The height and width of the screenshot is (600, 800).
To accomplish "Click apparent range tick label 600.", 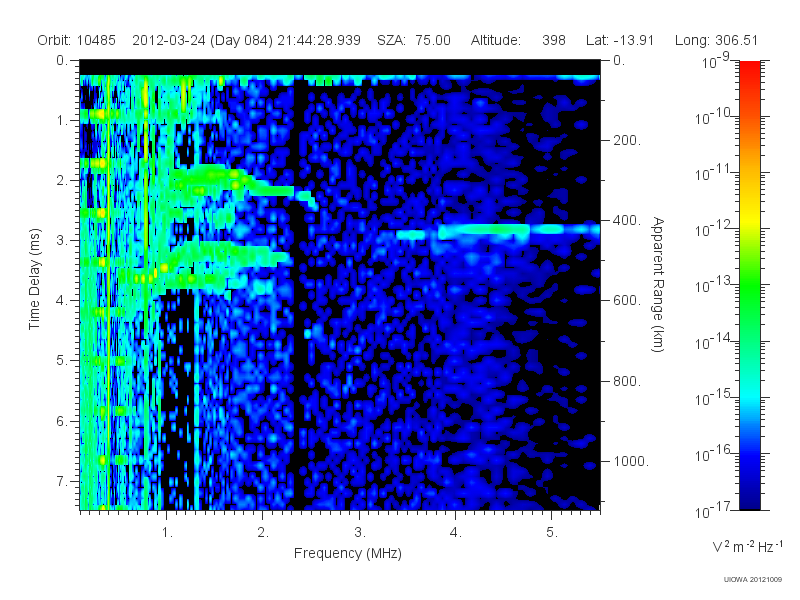I will [627, 301].
